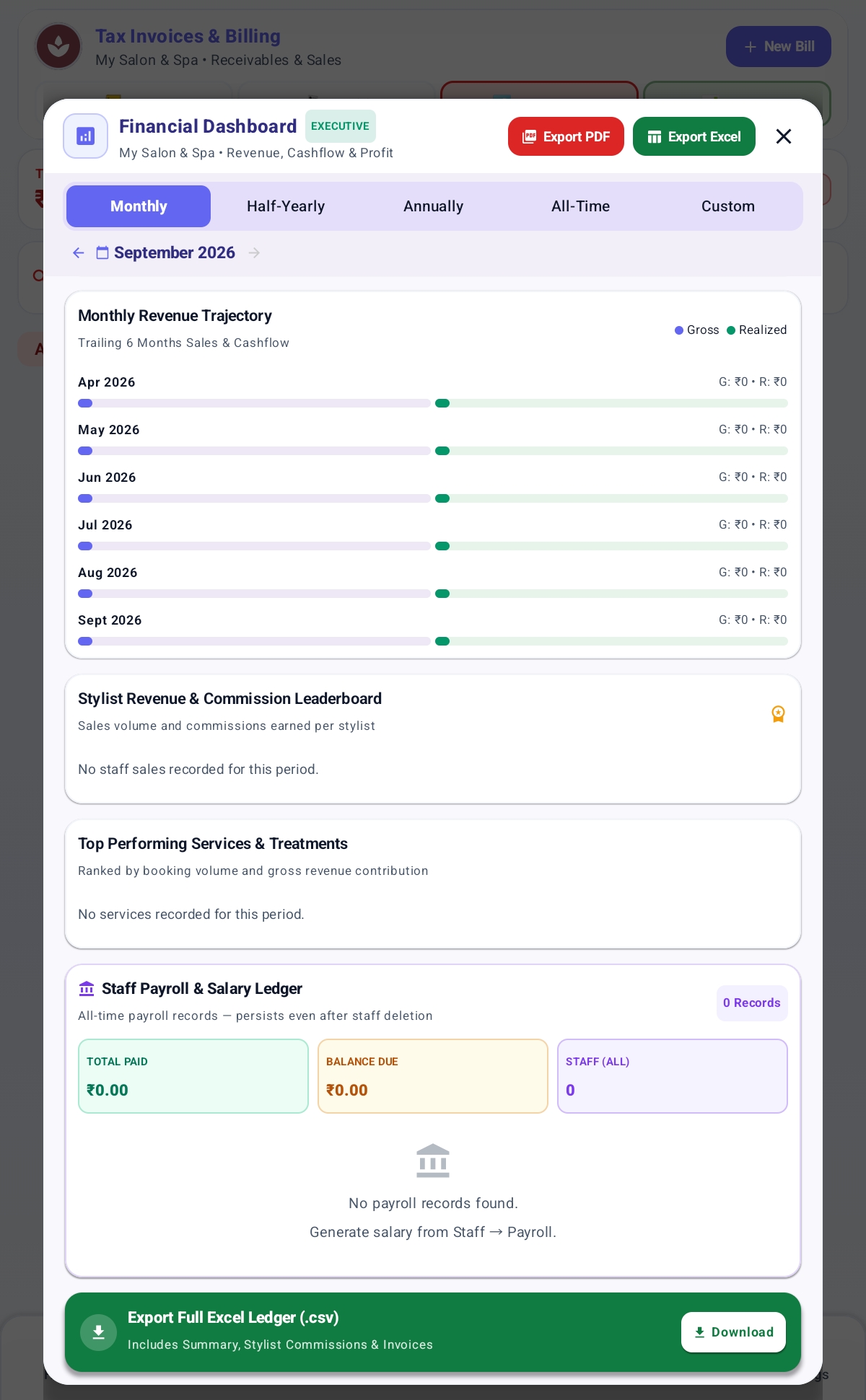
Task: Click "No staff sales recorded for this period."
Action: pos(198,770)
